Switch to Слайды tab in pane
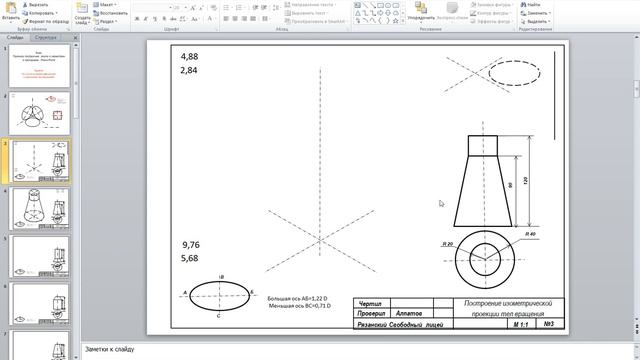The width and height of the screenshot is (640, 360). click(x=15, y=38)
